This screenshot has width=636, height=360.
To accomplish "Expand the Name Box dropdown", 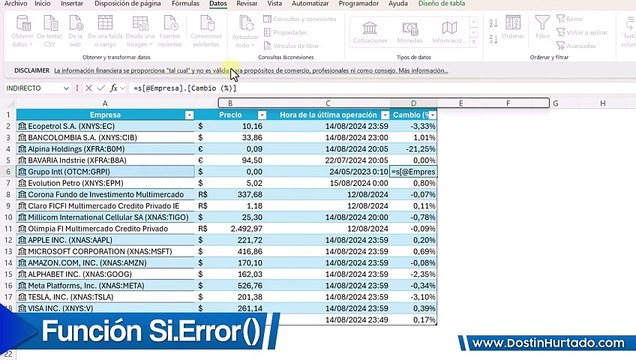I will pos(66,88).
